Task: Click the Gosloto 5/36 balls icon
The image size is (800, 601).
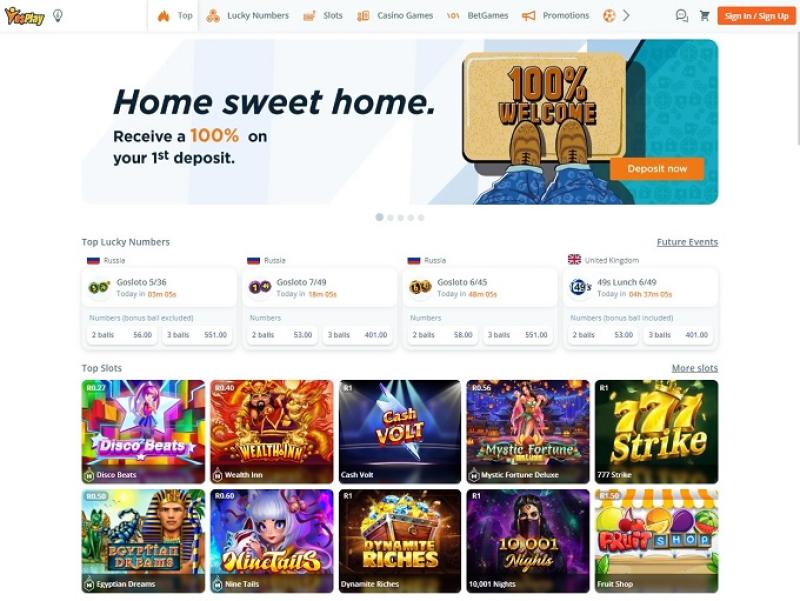Action: coord(99,288)
